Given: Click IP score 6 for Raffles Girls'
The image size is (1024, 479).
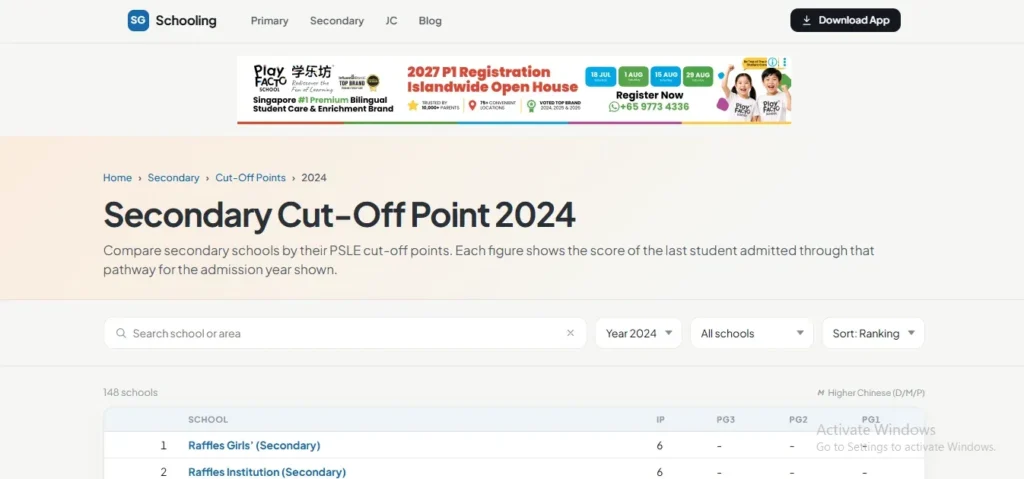Looking at the screenshot, I should coord(660,446).
